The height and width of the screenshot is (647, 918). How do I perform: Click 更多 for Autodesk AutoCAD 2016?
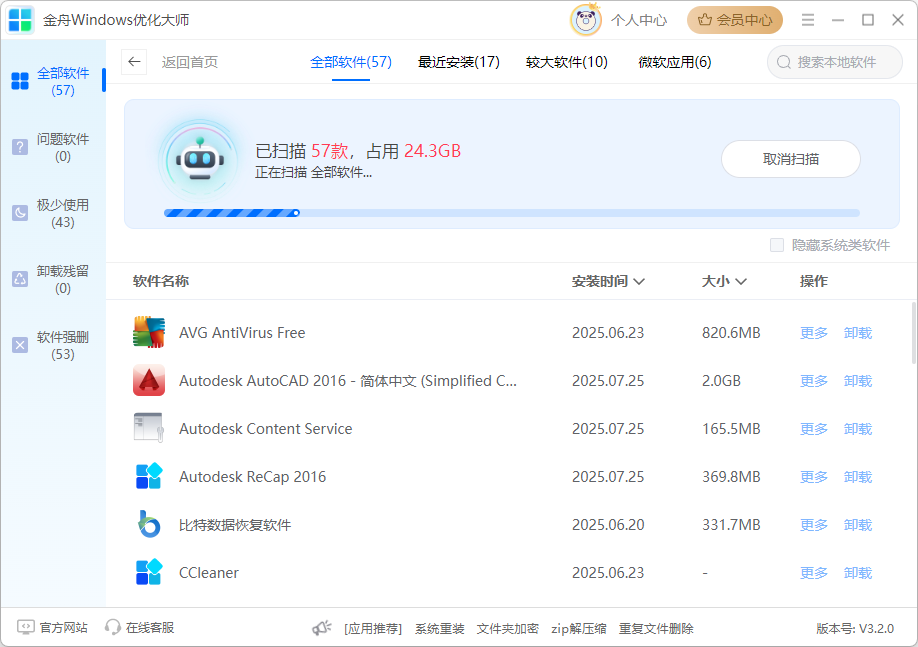pos(814,381)
